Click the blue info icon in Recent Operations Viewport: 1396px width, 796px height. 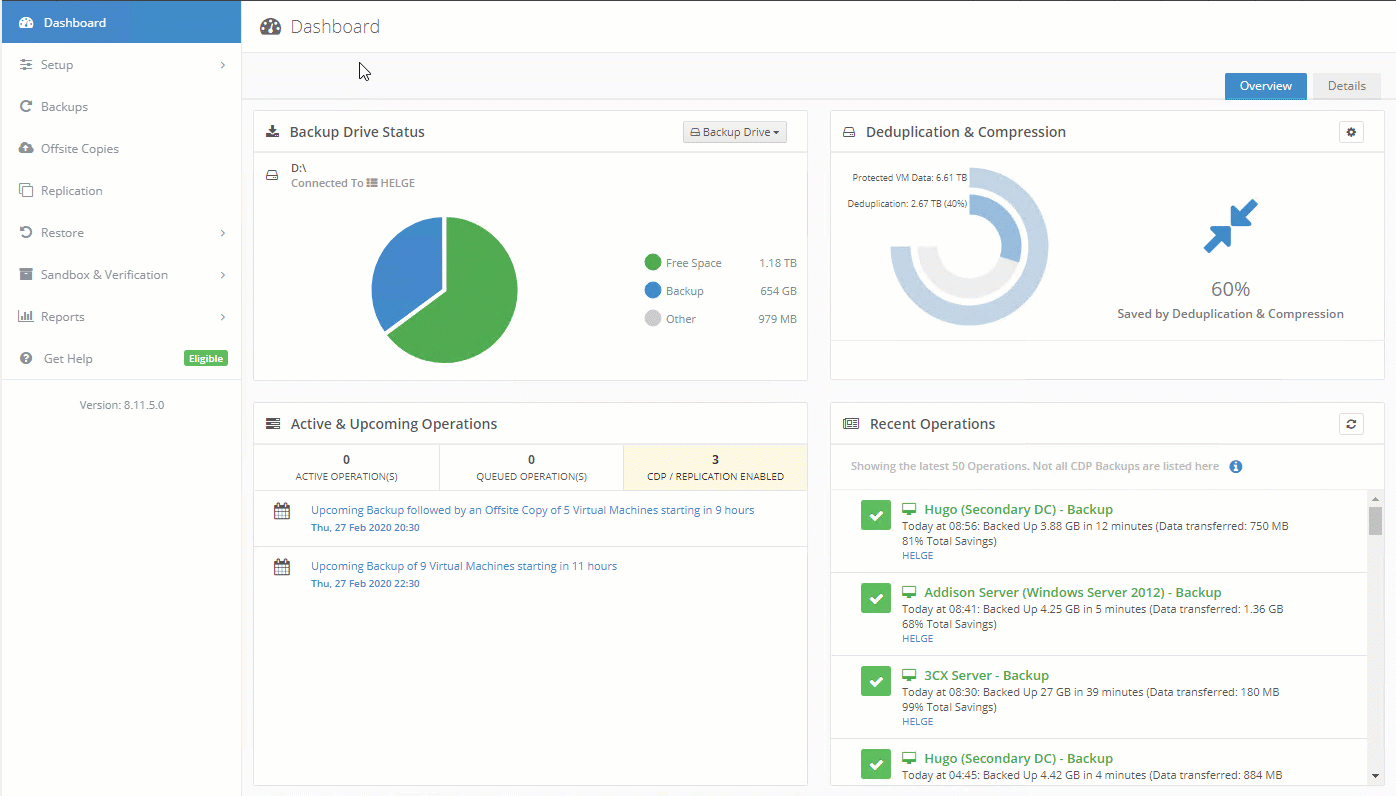(1236, 467)
